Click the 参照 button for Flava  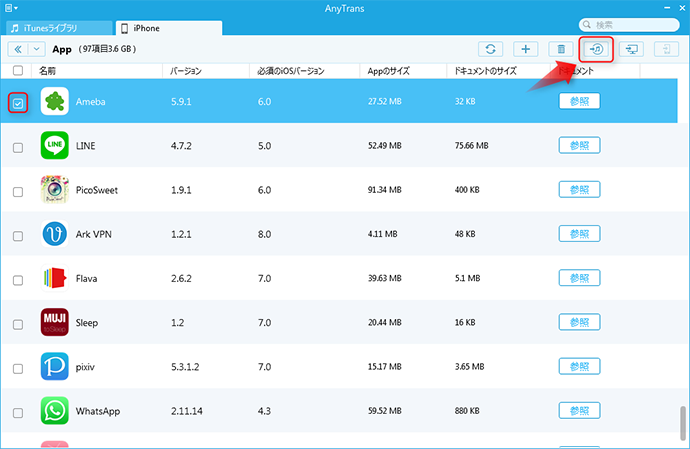(x=580, y=278)
